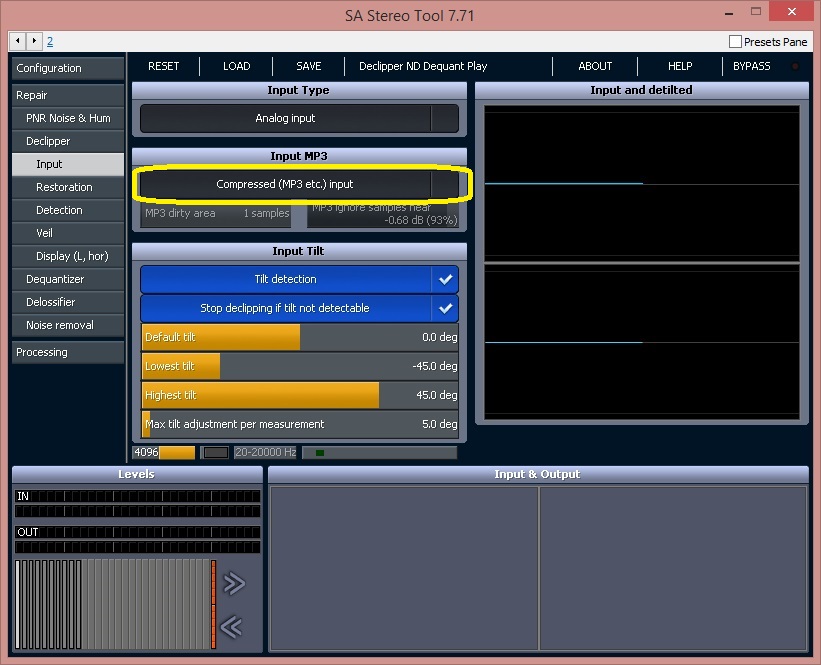Screen dimensions: 821x665
Task: Click the BYPASS indicator dot
Action: pos(795,66)
